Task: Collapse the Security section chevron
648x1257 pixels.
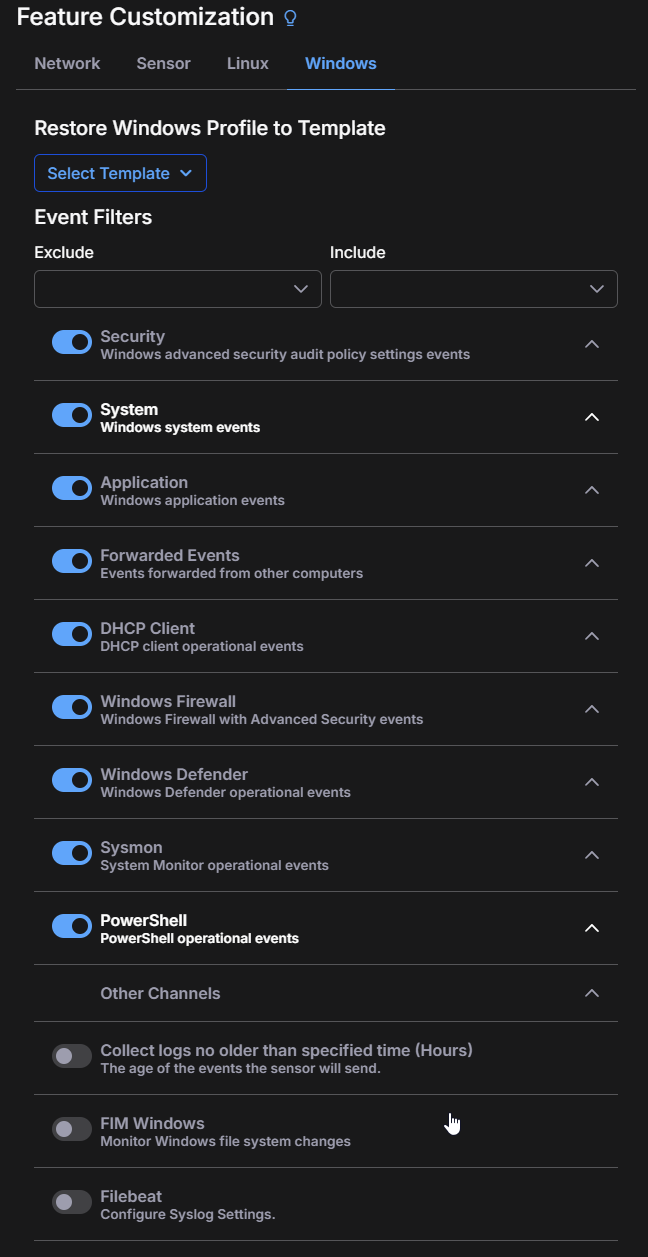Action: point(592,344)
